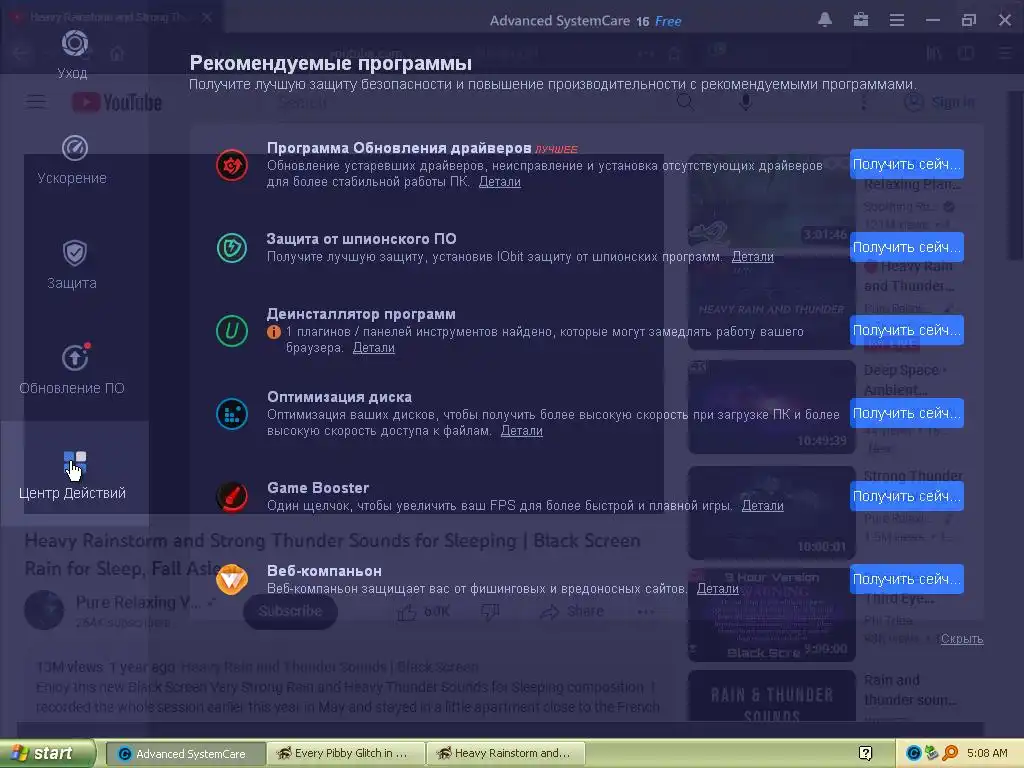This screenshot has height=768, width=1024.
Task: Click the notification bell icon in title bar
Action: [825, 20]
